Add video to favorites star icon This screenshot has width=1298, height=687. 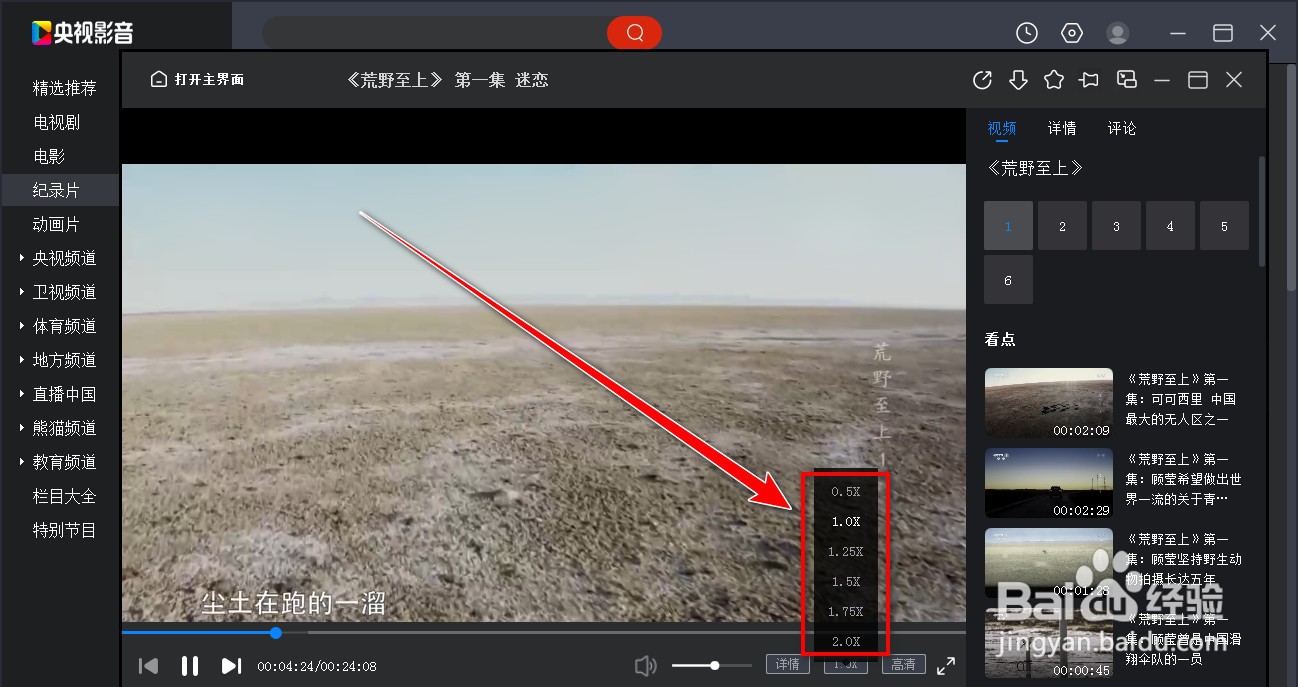(x=1054, y=80)
